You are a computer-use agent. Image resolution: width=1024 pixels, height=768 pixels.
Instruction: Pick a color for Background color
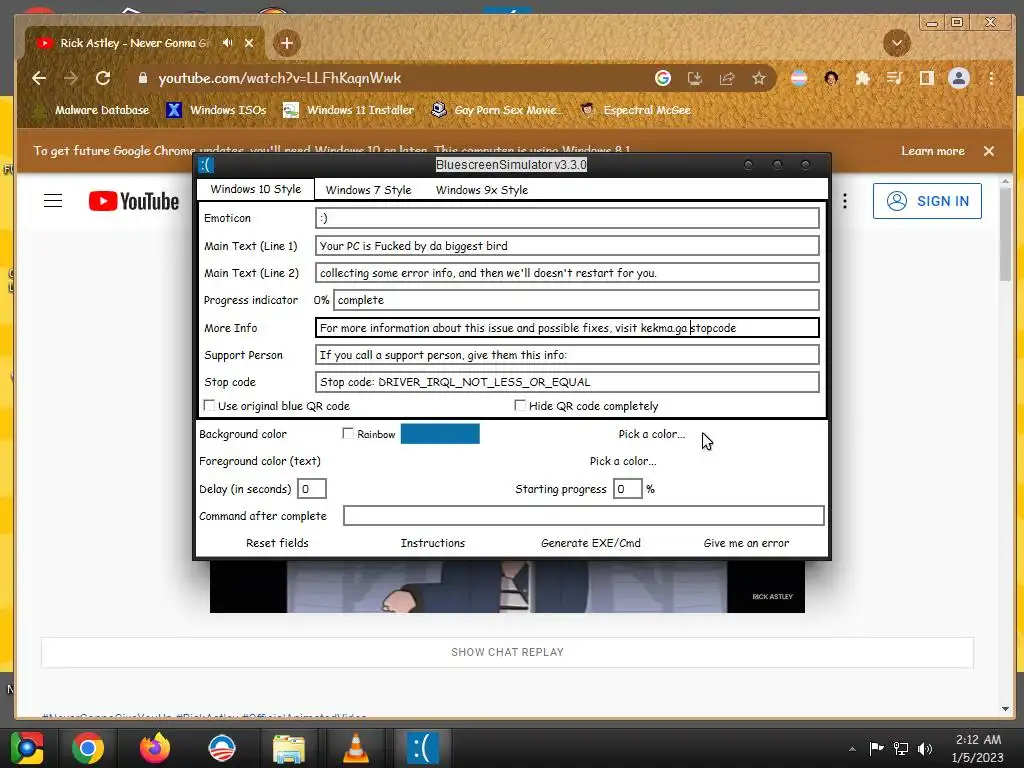(x=652, y=434)
